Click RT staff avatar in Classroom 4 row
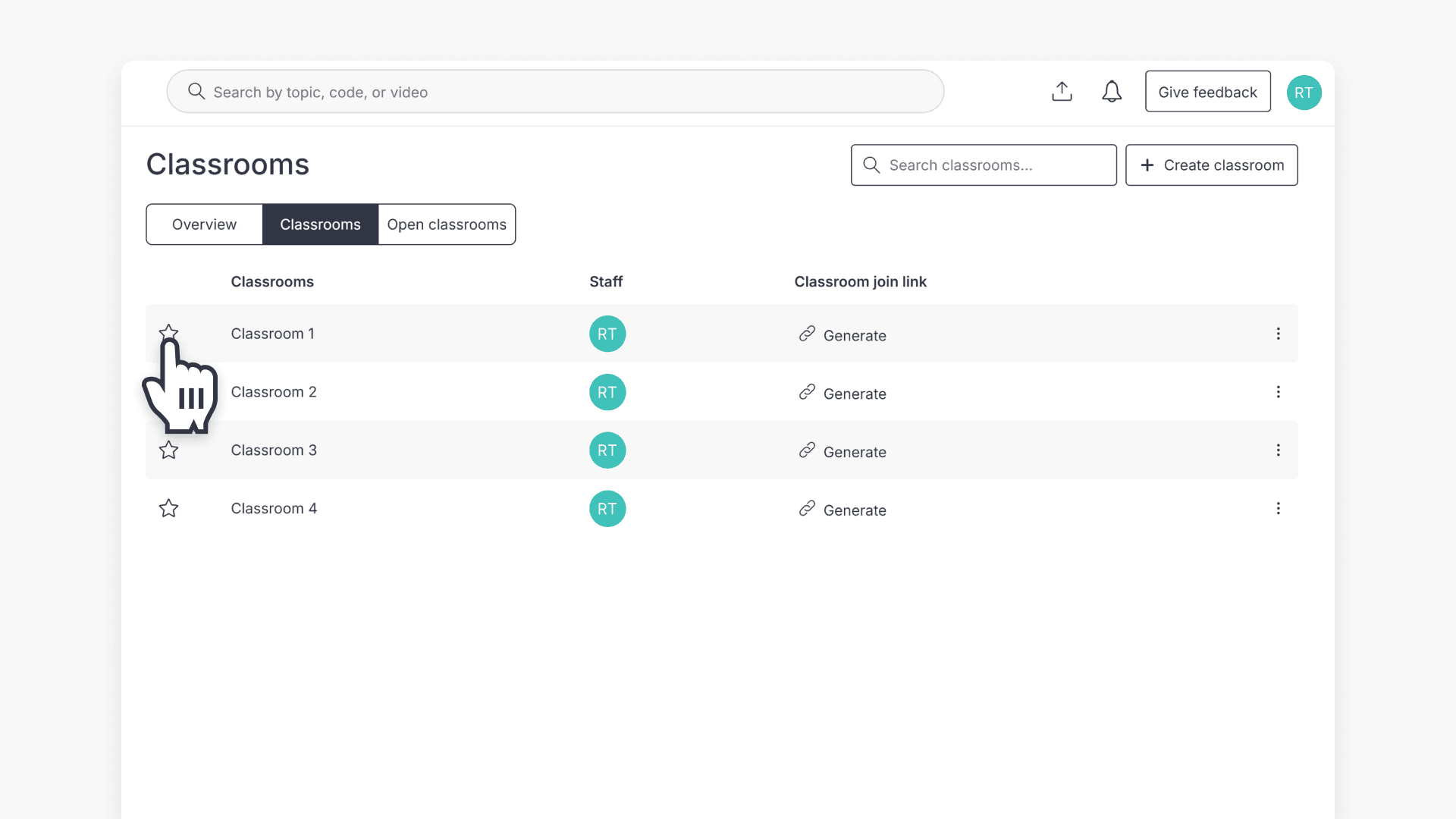The image size is (1456, 819). (x=607, y=509)
